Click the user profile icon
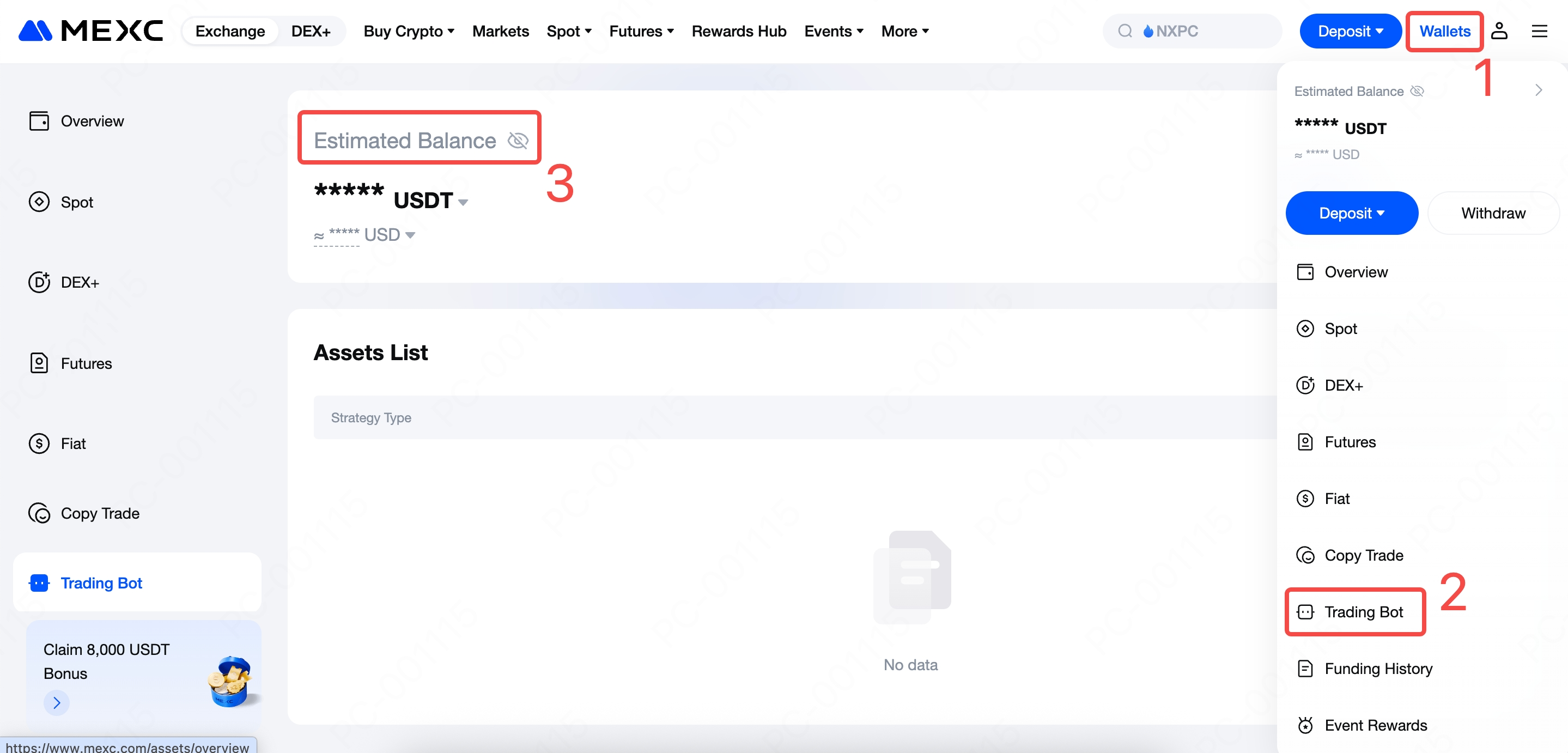1568x753 pixels. click(x=1499, y=31)
